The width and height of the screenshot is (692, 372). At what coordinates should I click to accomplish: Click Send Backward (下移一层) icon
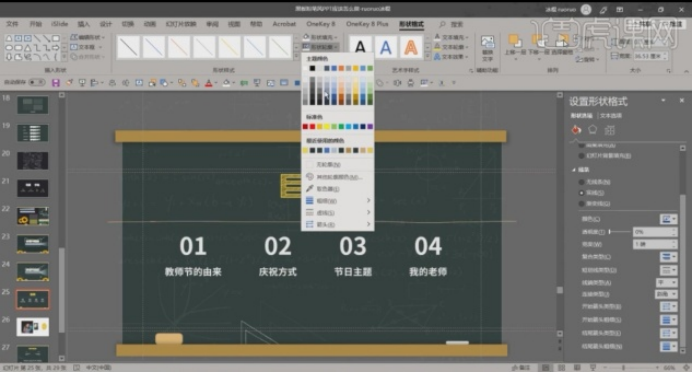[538, 45]
